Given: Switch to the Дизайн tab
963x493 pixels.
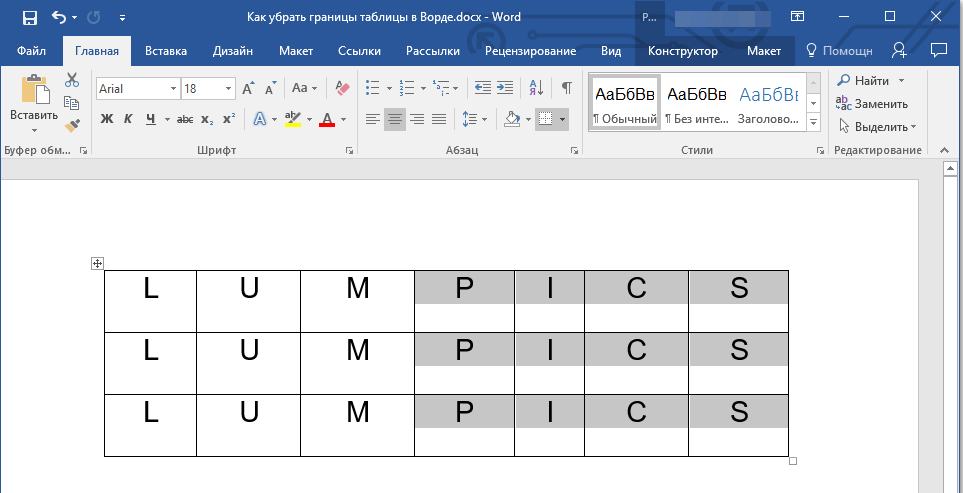Looking at the screenshot, I should pos(233,52).
